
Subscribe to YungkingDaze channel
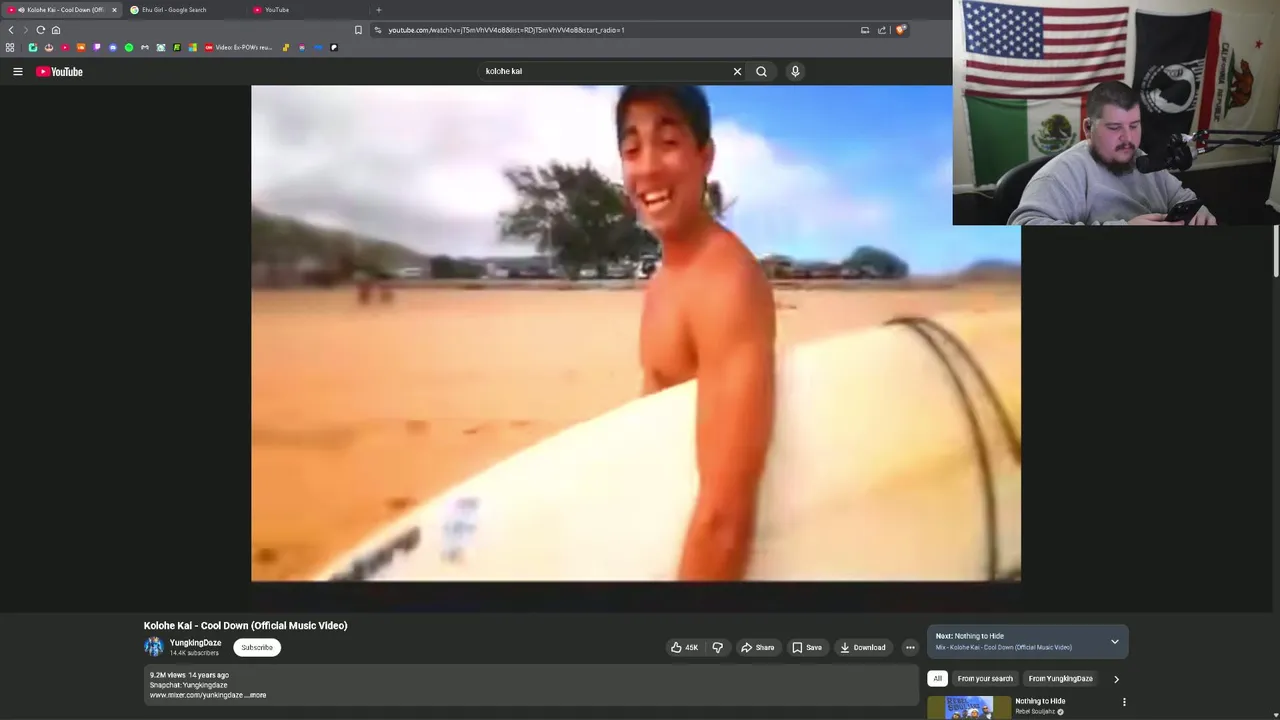pos(257,647)
